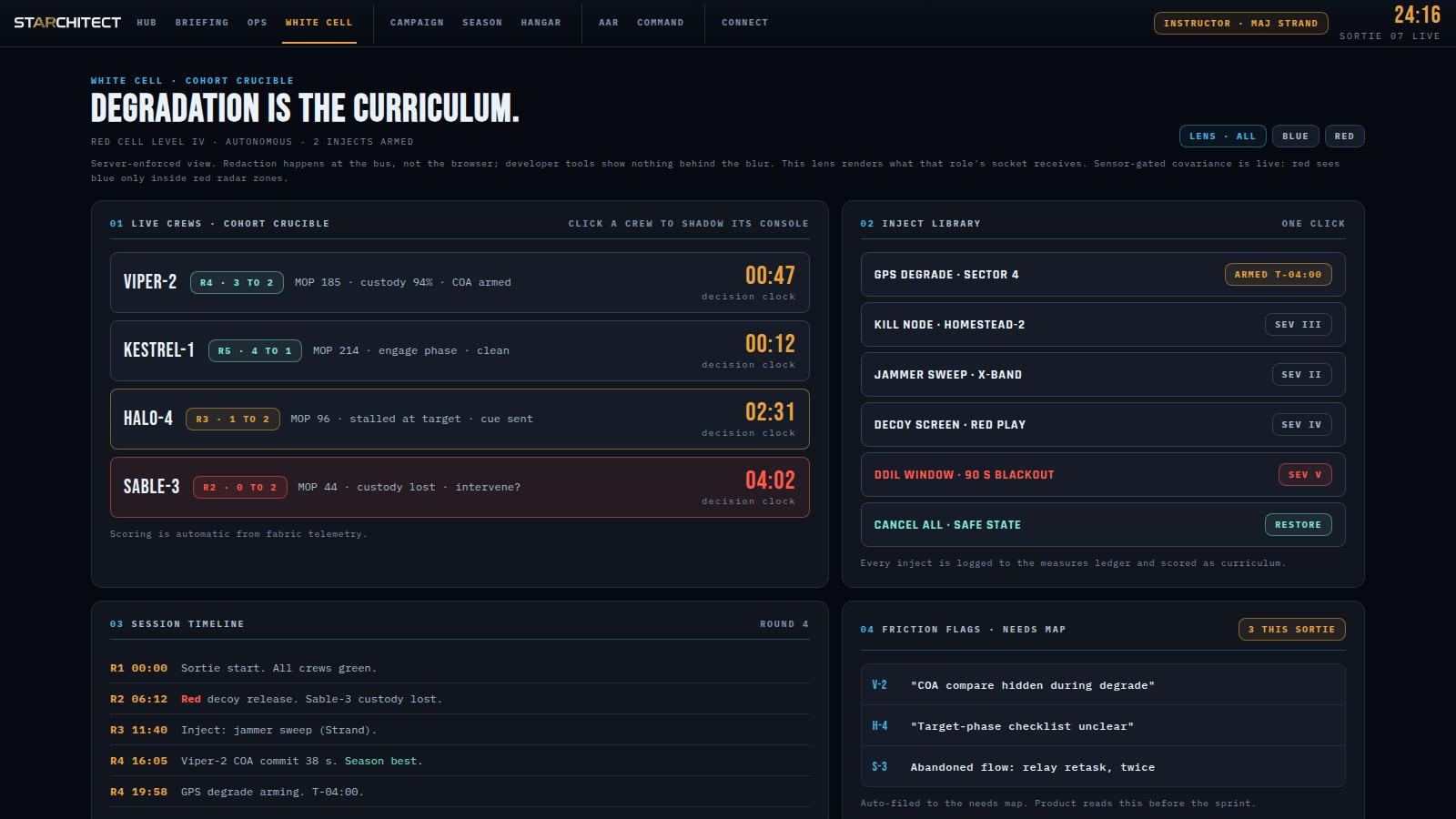Click the SORTIE 07 LIVE status
Image resolution: width=1456 pixels, height=819 pixels.
coord(1390,35)
